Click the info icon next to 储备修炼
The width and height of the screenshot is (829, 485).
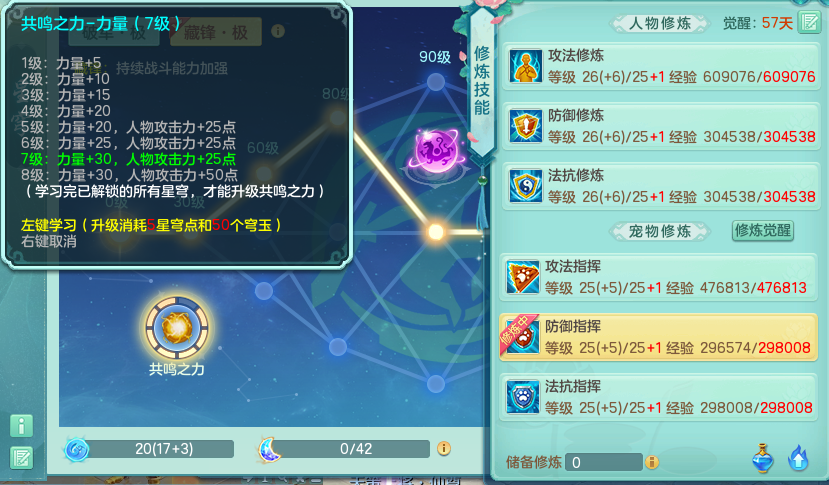[652, 462]
